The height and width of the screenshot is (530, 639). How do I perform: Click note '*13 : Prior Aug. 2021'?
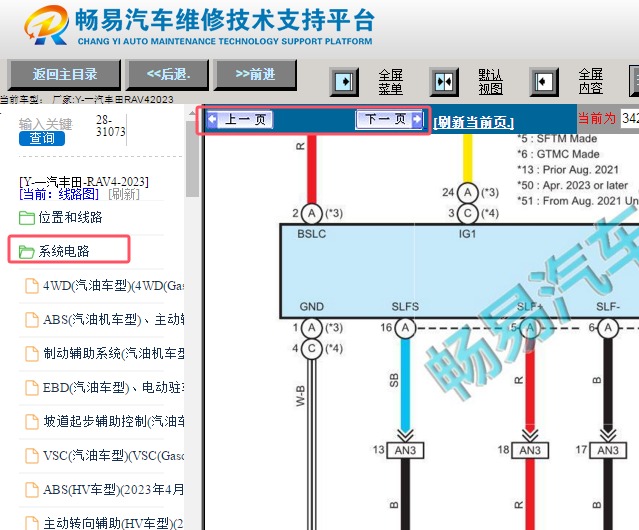[568, 170]
